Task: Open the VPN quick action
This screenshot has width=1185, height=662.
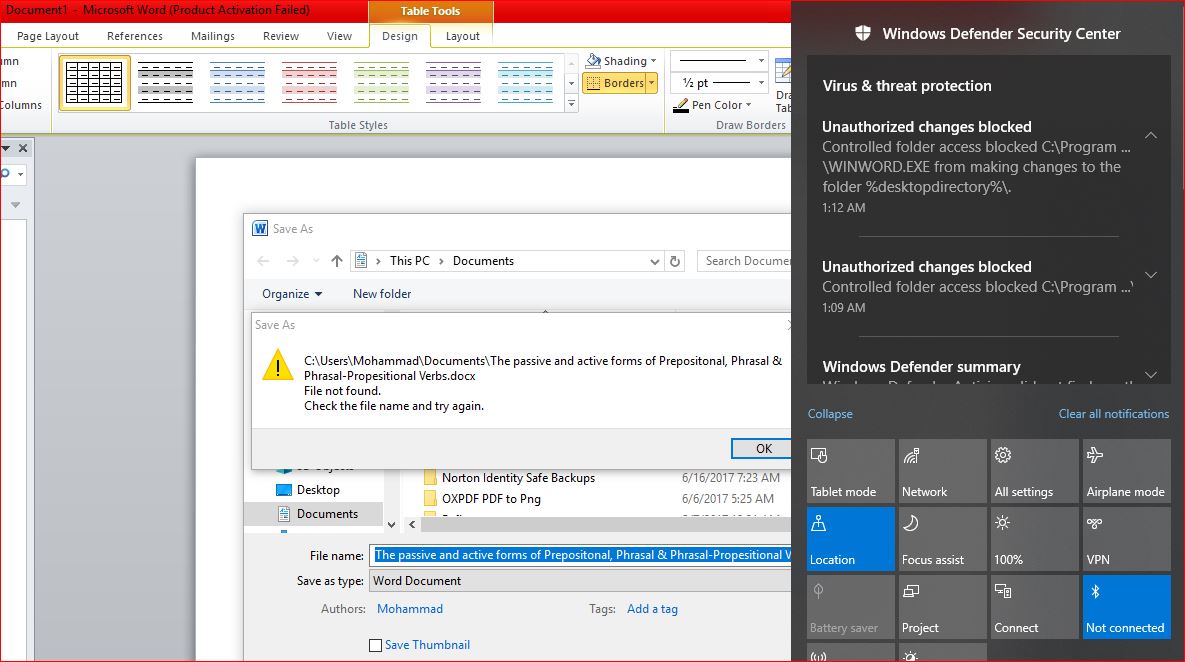Action: coord(1127,539)
